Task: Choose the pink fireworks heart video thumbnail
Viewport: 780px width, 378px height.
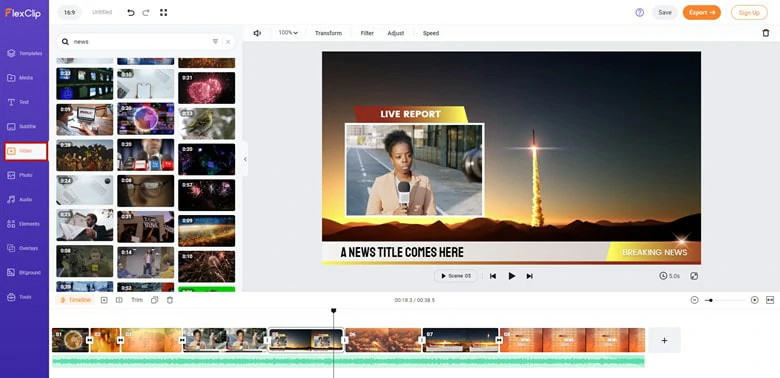Action: [206, 88]
